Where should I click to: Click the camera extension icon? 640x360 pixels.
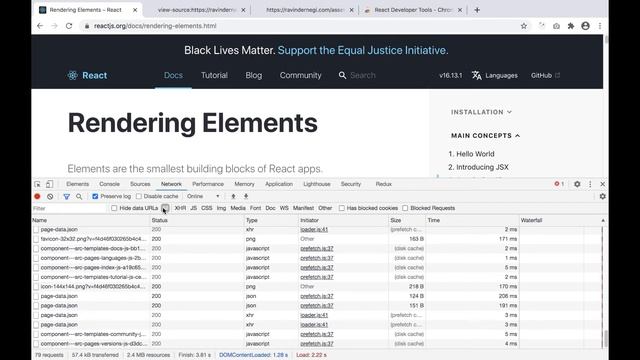coord(556,26)
